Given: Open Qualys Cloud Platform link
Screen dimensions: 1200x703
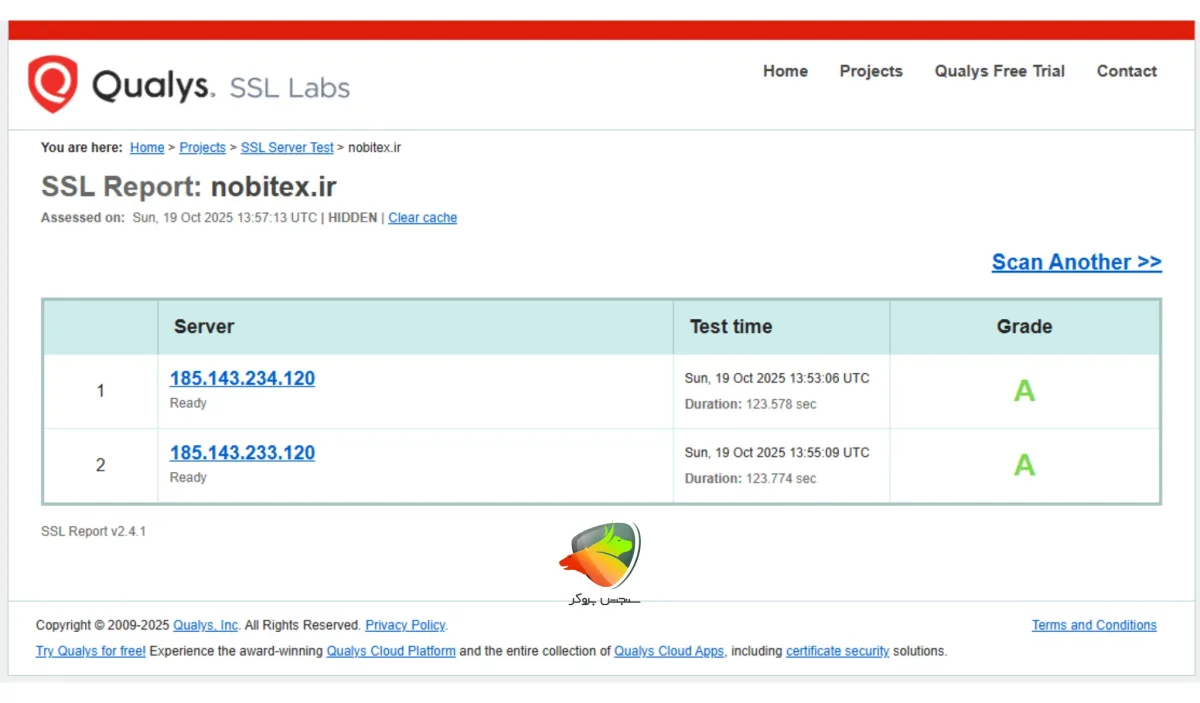Looking at the screenshot, I should [x=391, y=651].
